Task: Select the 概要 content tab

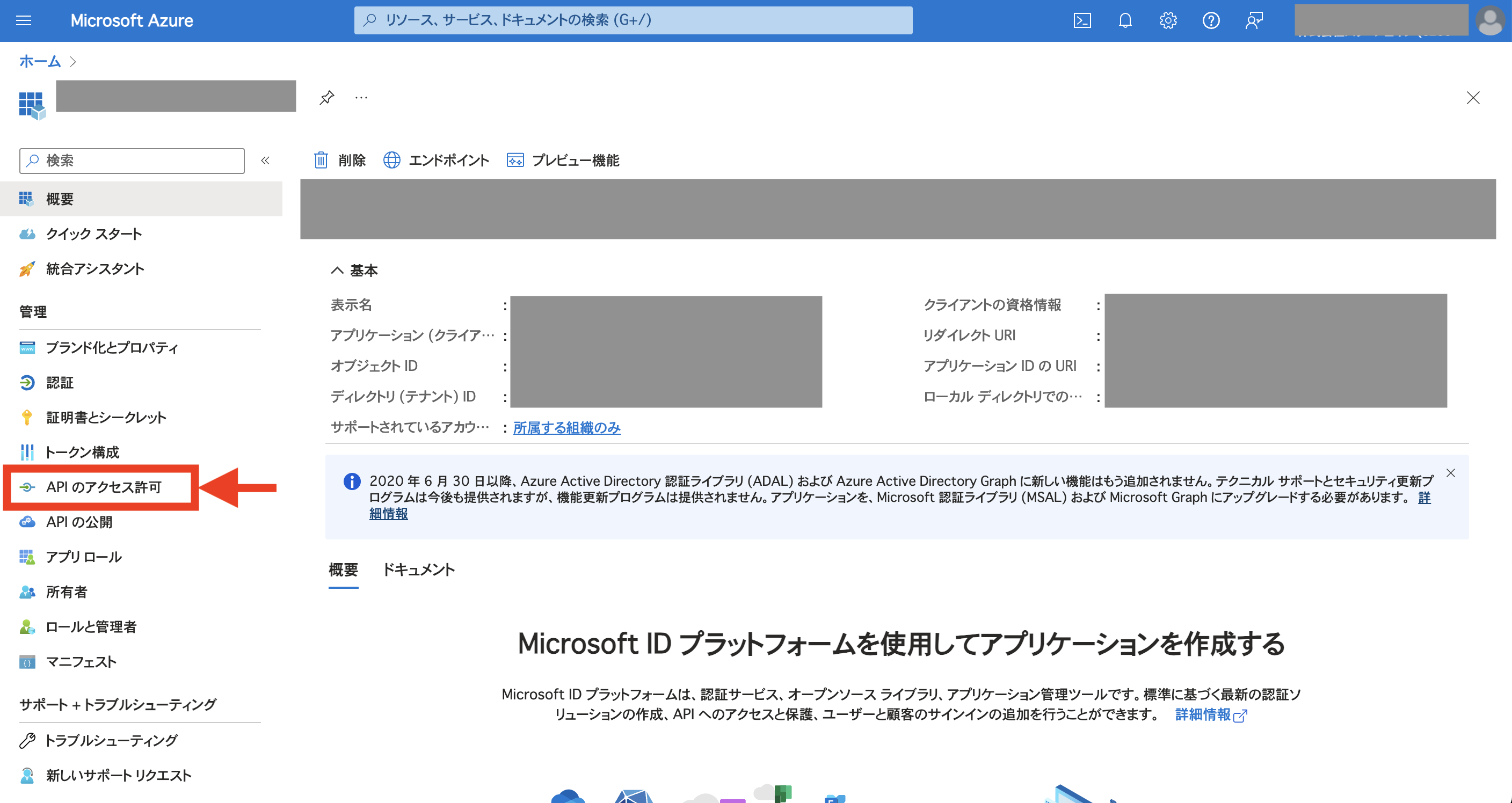Action: (x=344, y=570)
